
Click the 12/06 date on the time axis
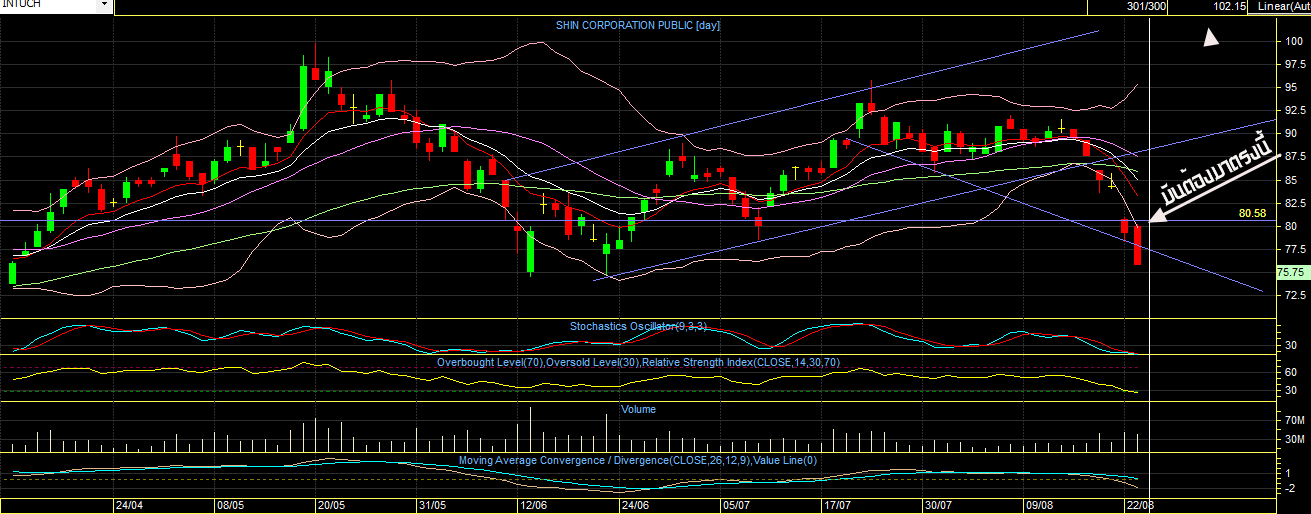tap(534, 505)
